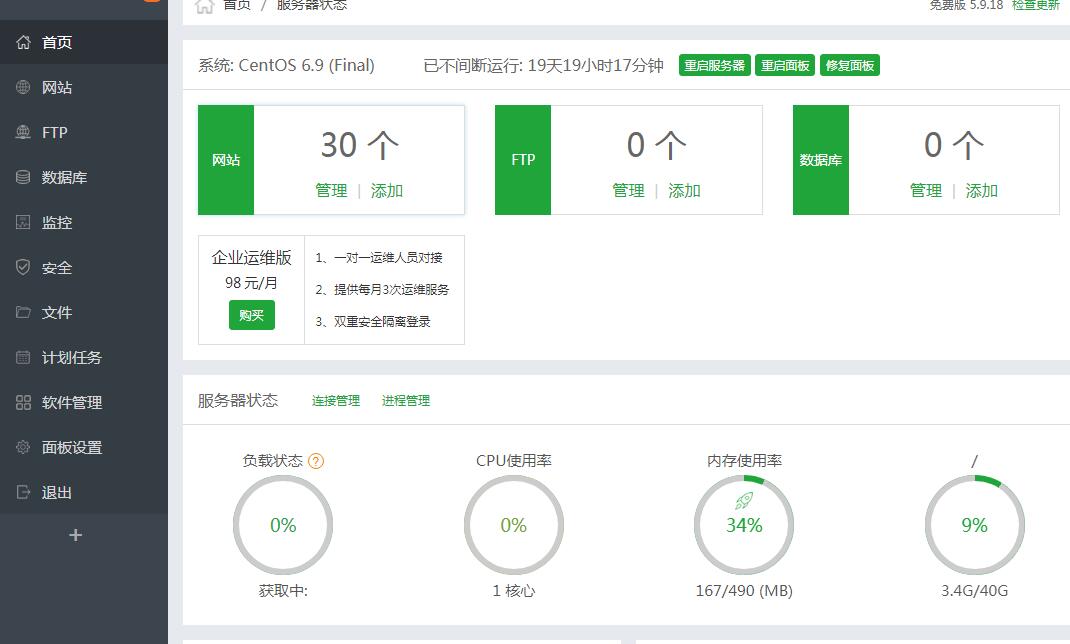Expand the sidebar with the plus button
The image size is (1070, 644).
click(75, 535)
